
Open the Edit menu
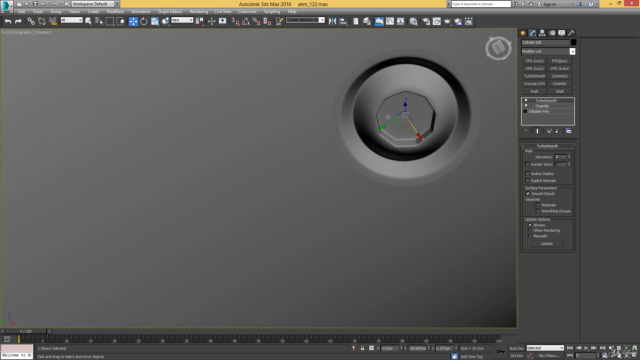click(22, 12)
